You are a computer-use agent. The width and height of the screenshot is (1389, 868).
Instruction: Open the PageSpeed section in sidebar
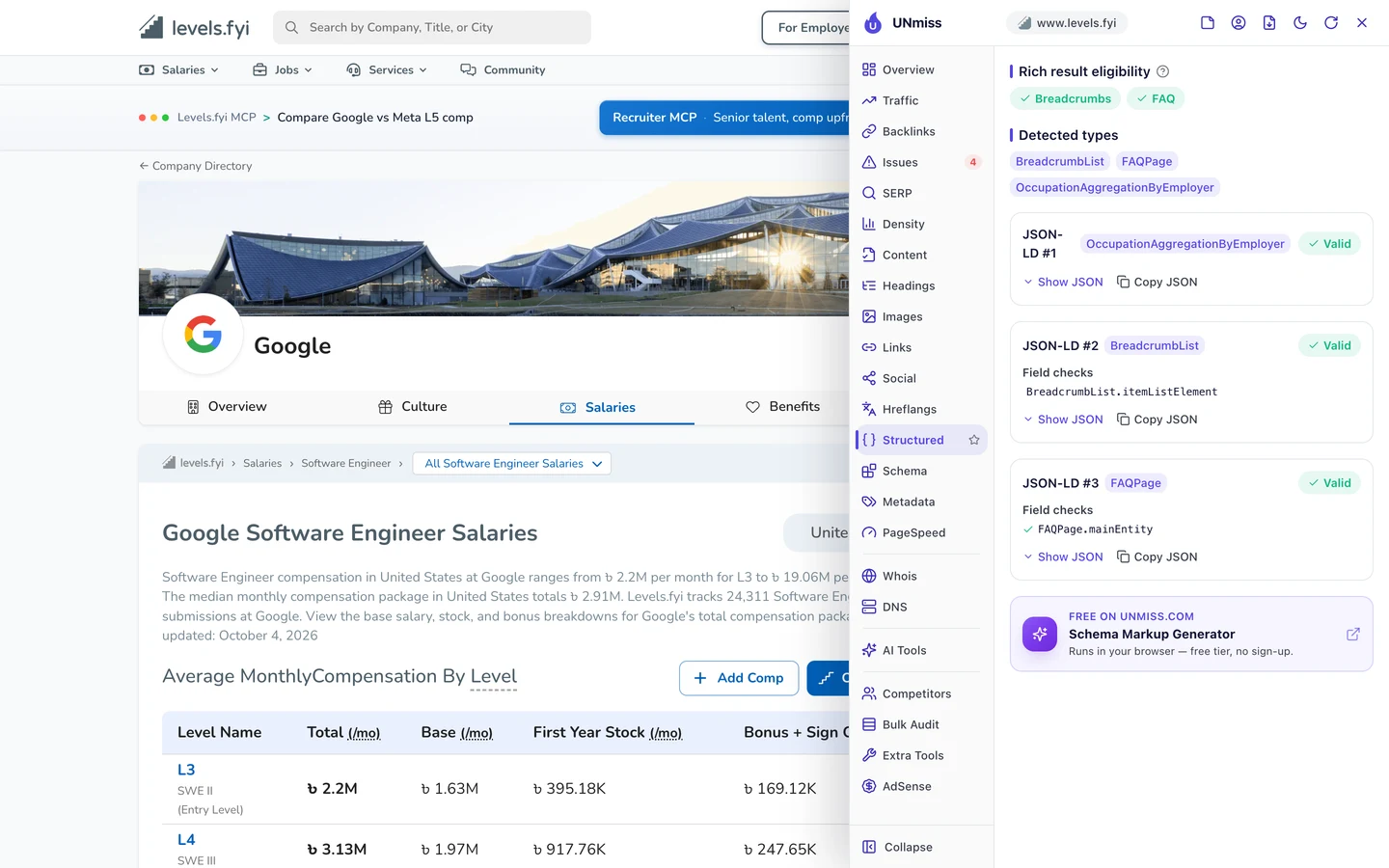click(x=921, y=532)
